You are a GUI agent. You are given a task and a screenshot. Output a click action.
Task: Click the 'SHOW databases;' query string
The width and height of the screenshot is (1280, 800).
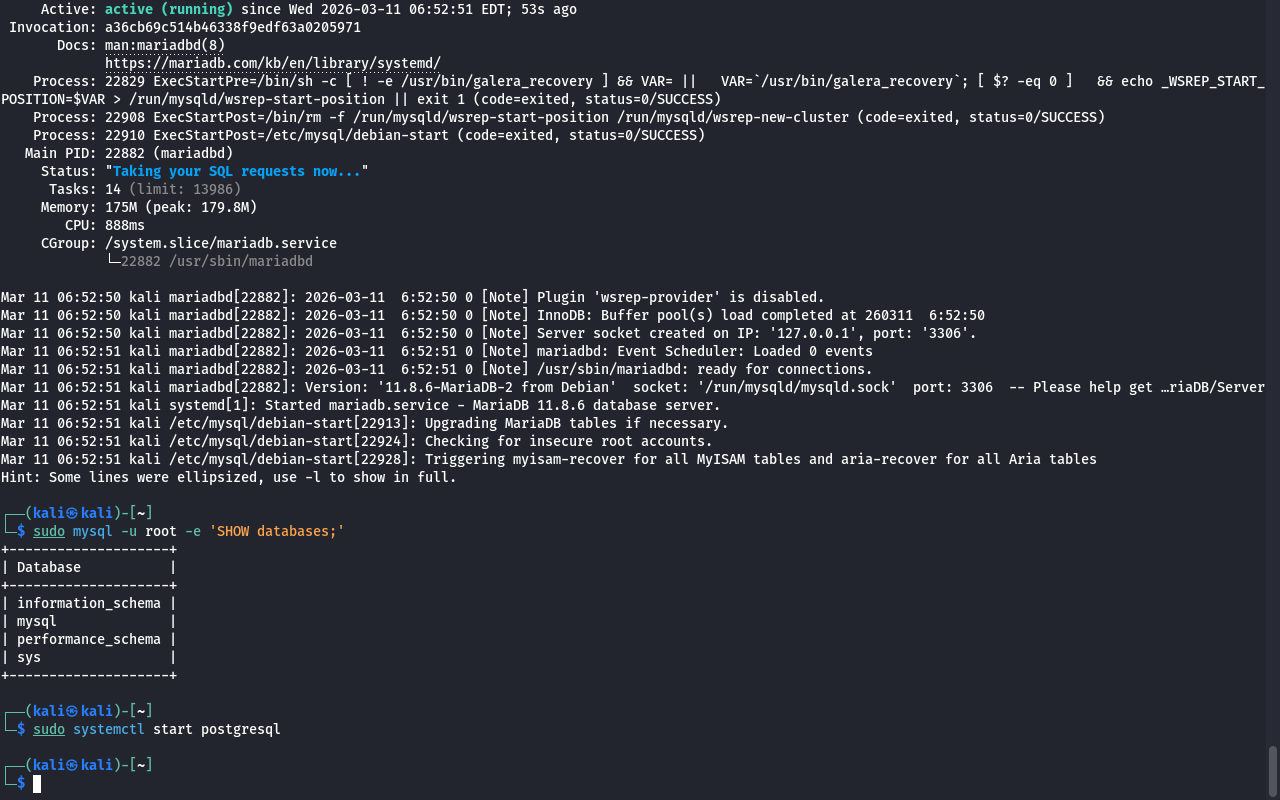276,531
